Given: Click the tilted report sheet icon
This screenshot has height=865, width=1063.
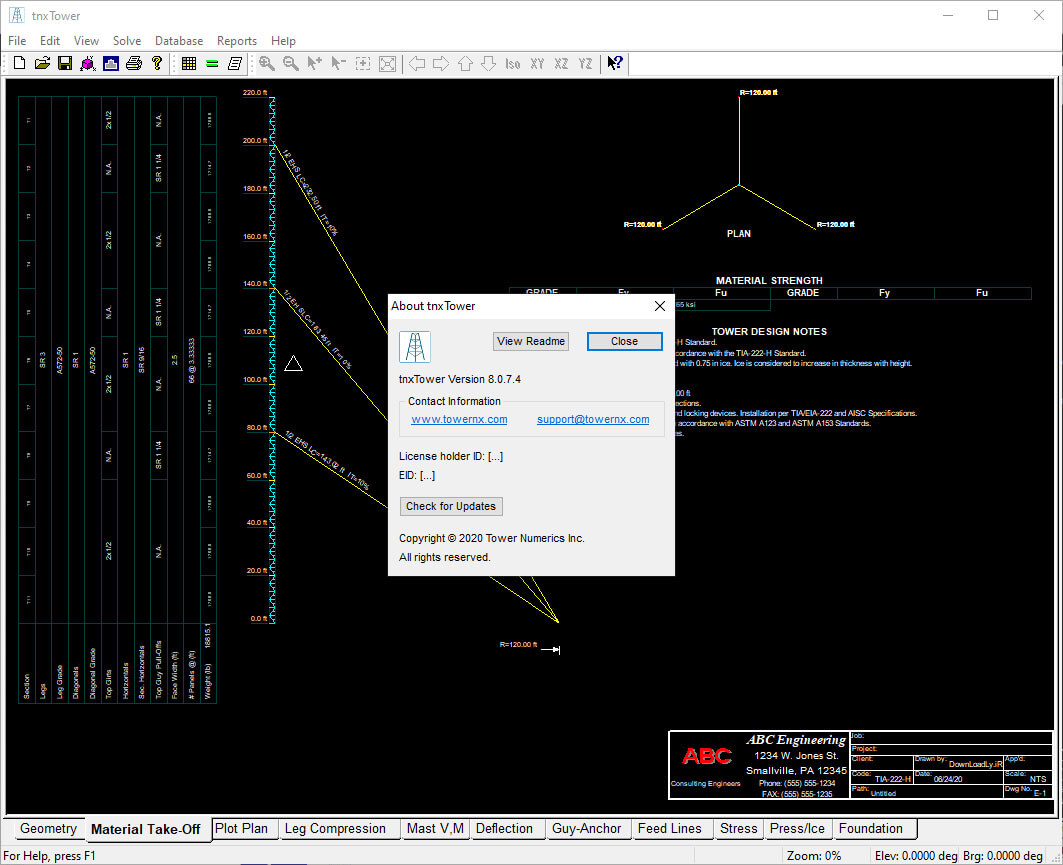Looking at the screenshot, I should click(x=235, y=63).
